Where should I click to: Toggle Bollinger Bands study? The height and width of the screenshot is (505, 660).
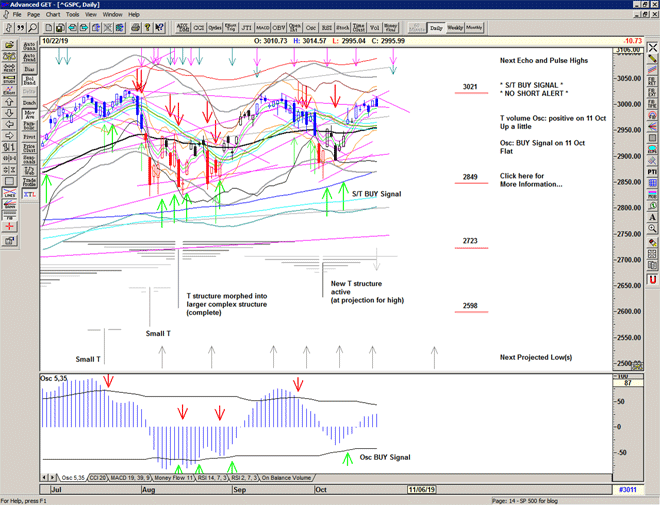(29, 80)
